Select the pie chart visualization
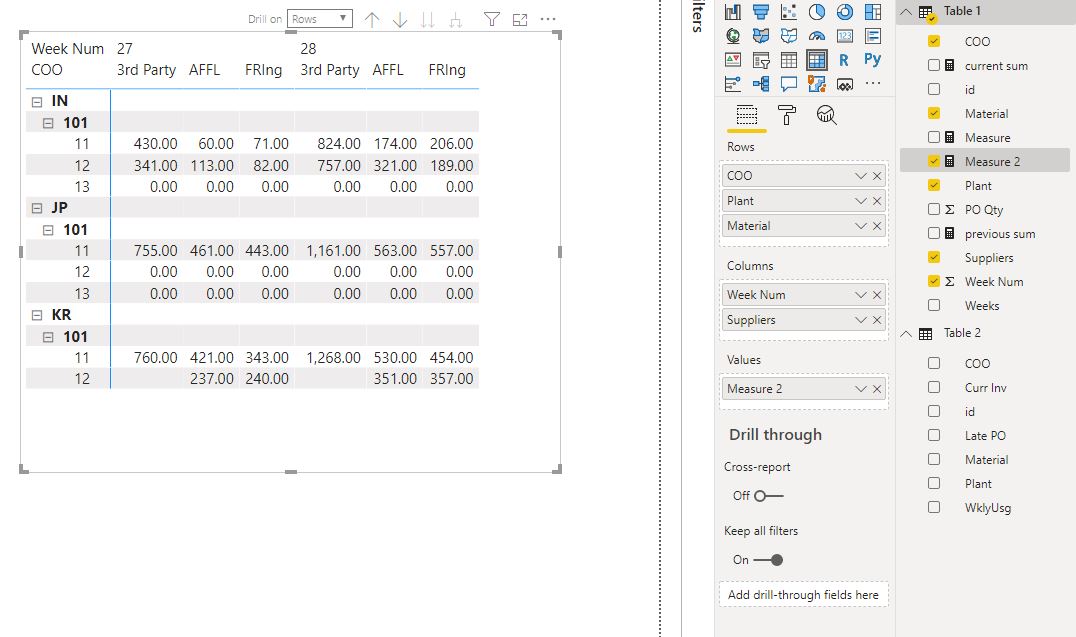Screen dimensions: 1076x637 pos(817,12)
